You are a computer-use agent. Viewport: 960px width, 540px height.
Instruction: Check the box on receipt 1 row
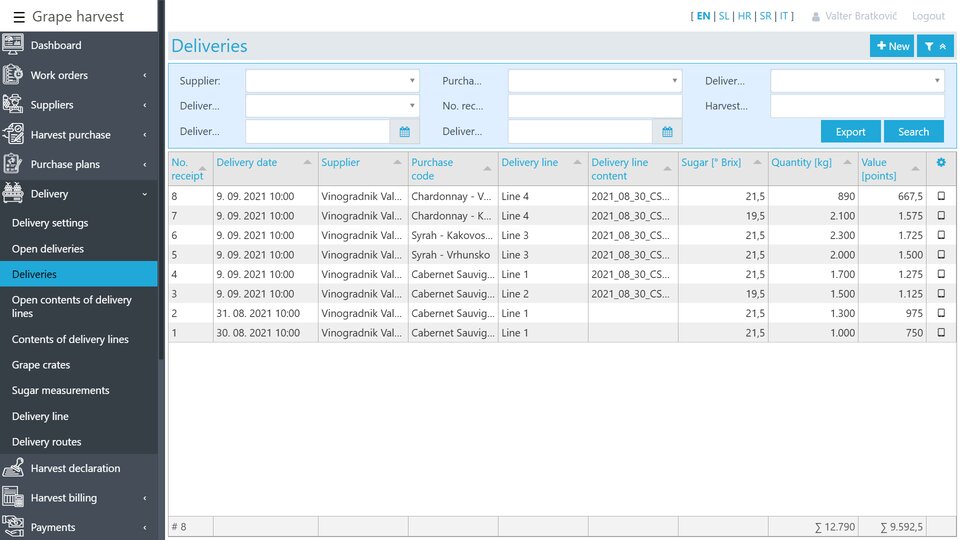[x=940, y=333]
